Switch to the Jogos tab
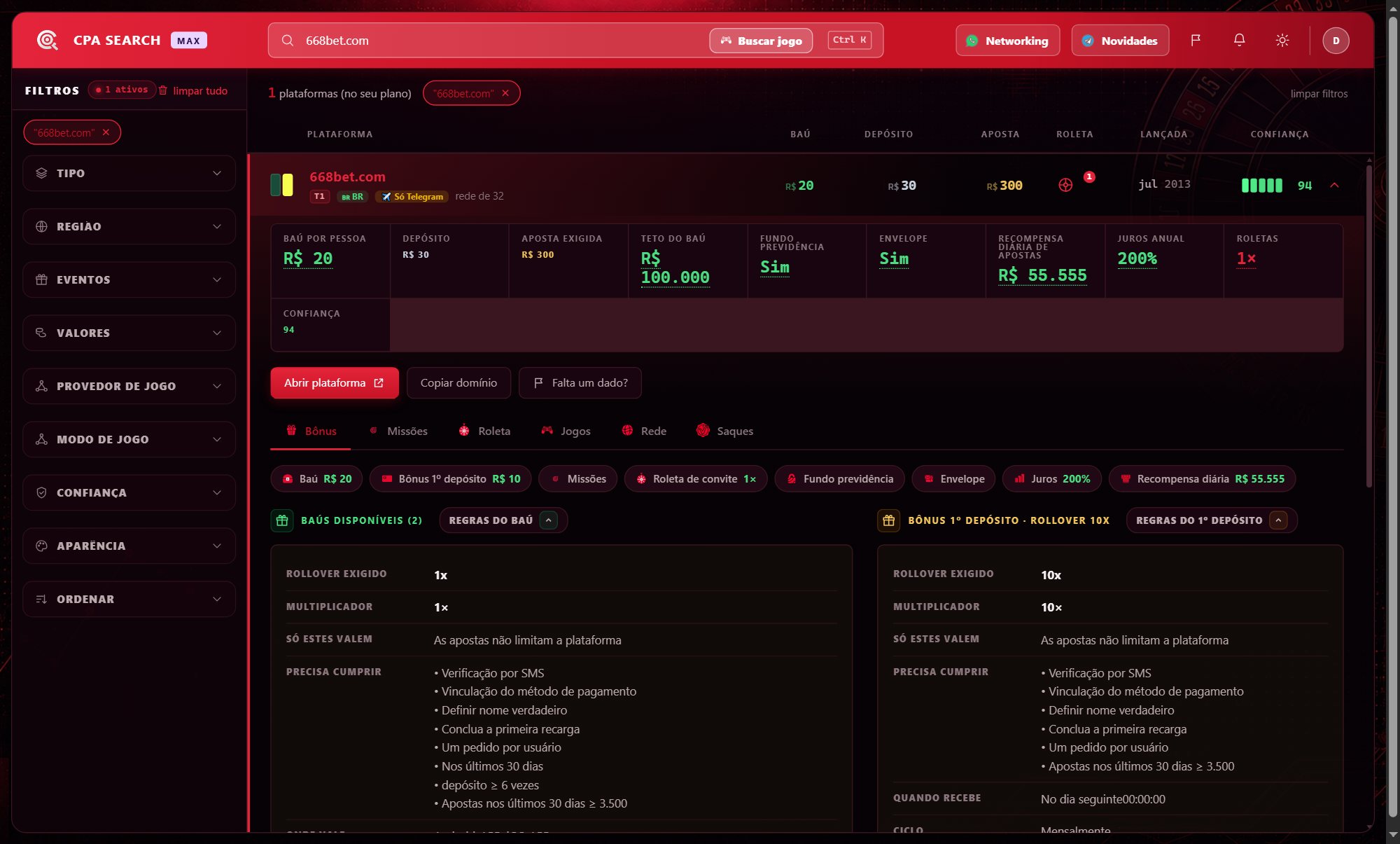This screenshot has width=1400, height=844. tap(566, 431)
